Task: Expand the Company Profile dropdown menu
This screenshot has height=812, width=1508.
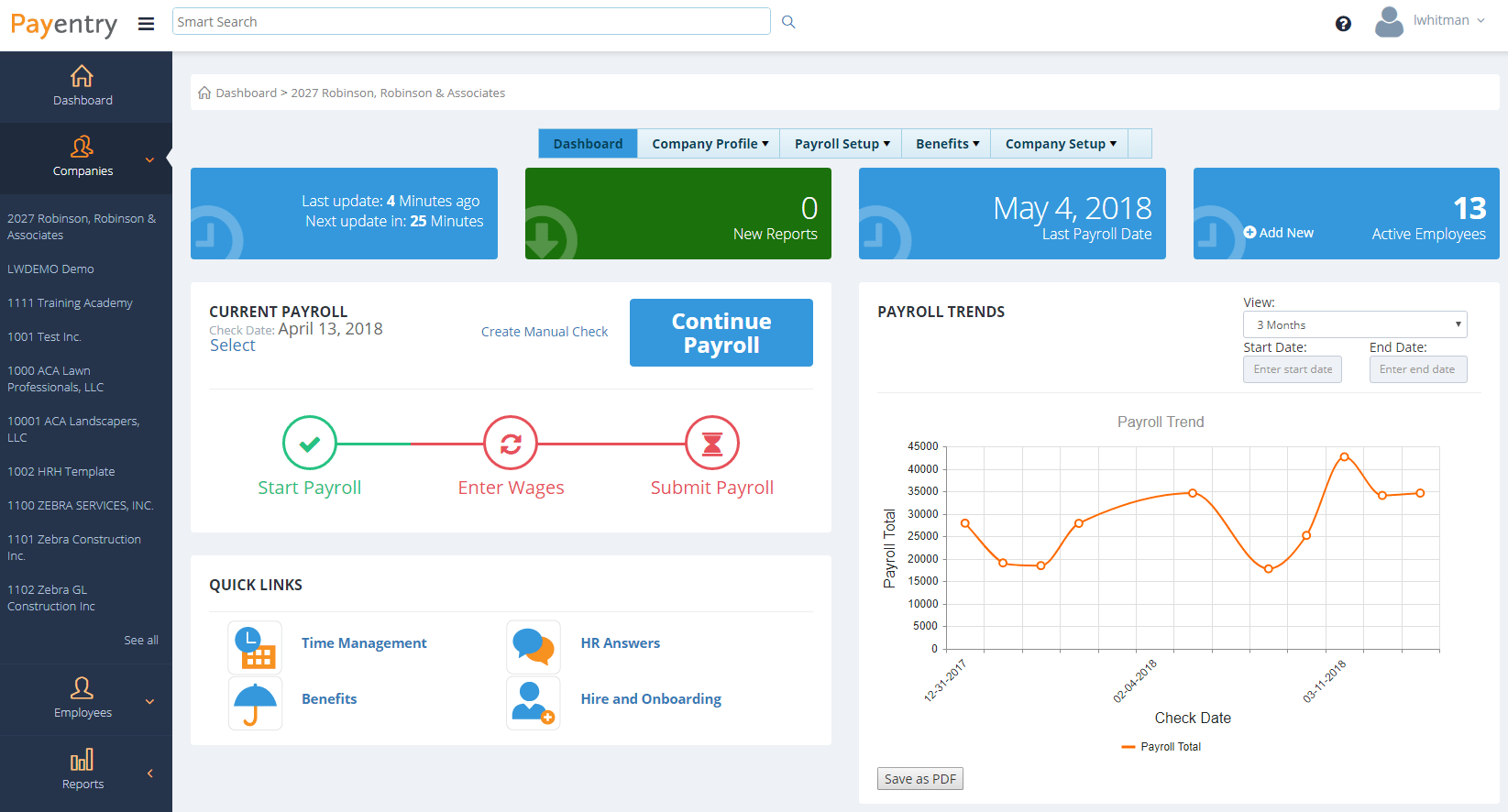Action: point(709,144)
